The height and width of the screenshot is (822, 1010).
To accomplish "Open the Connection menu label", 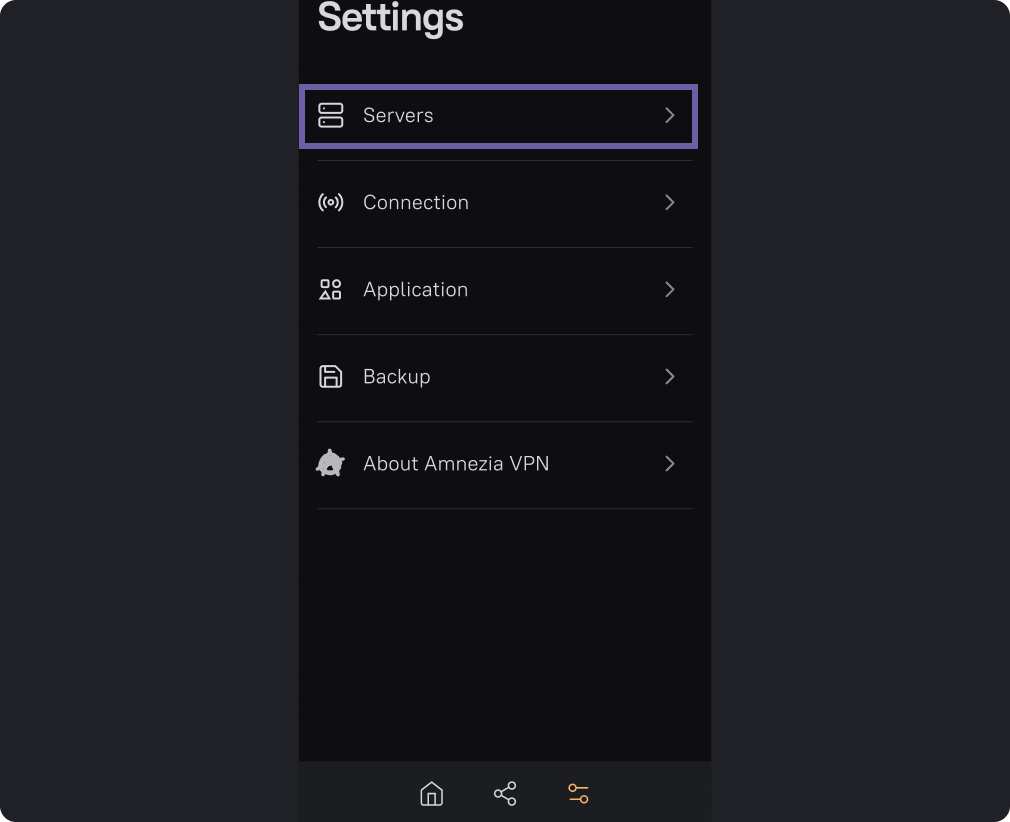I will [416, 203].
